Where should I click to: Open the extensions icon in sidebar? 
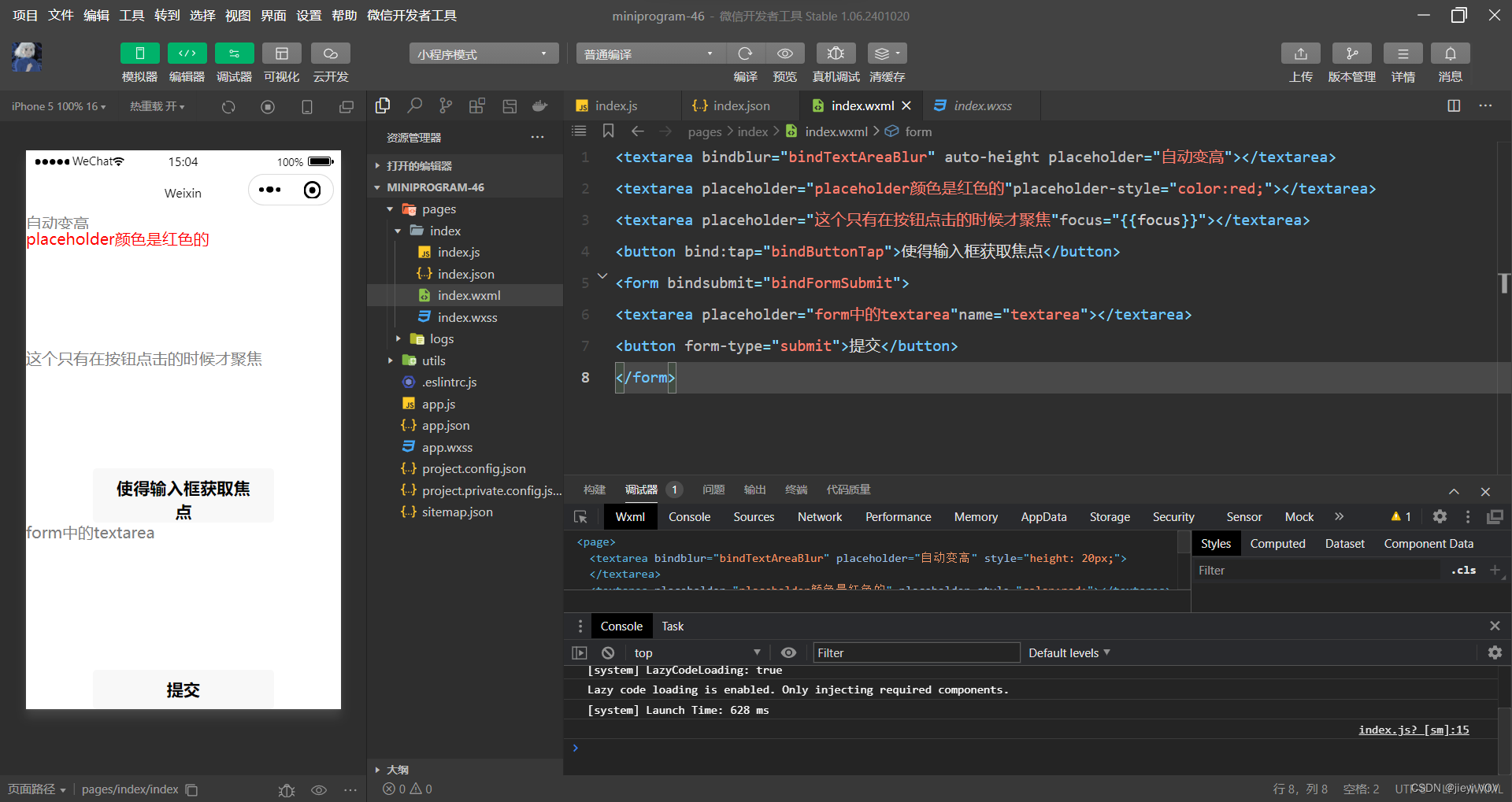[477, 105]
